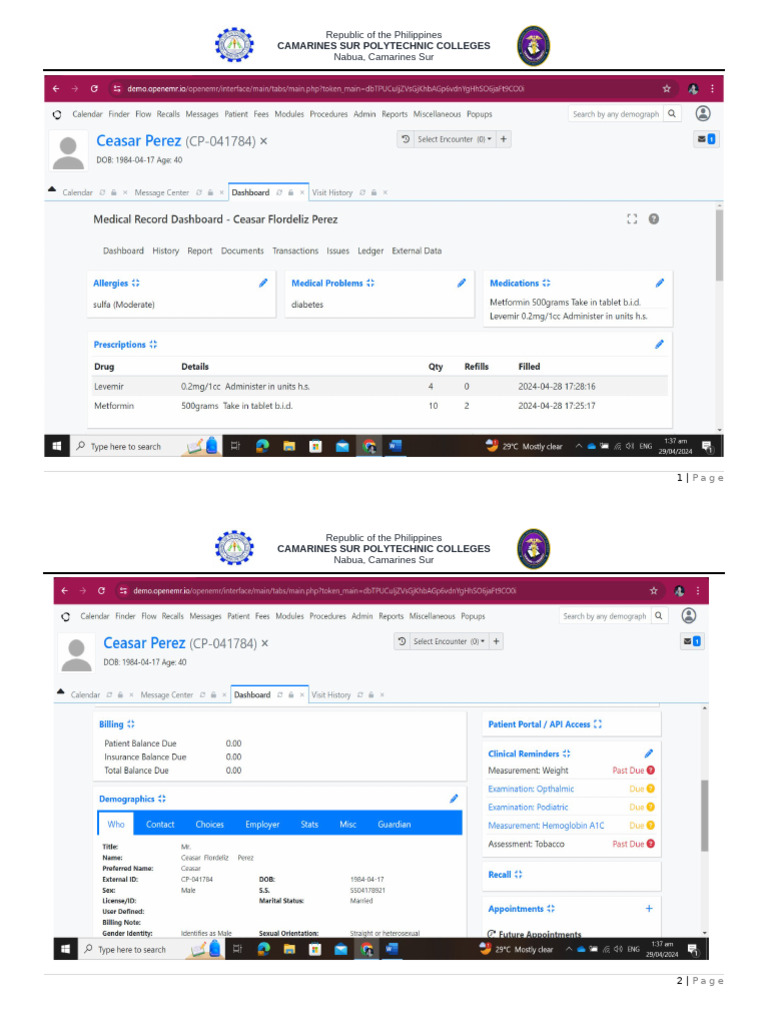This screenshot has height=1024, width=768.
Task: Toggle lock on Message Center tab, first screenshot
Action: click(210, 193)
